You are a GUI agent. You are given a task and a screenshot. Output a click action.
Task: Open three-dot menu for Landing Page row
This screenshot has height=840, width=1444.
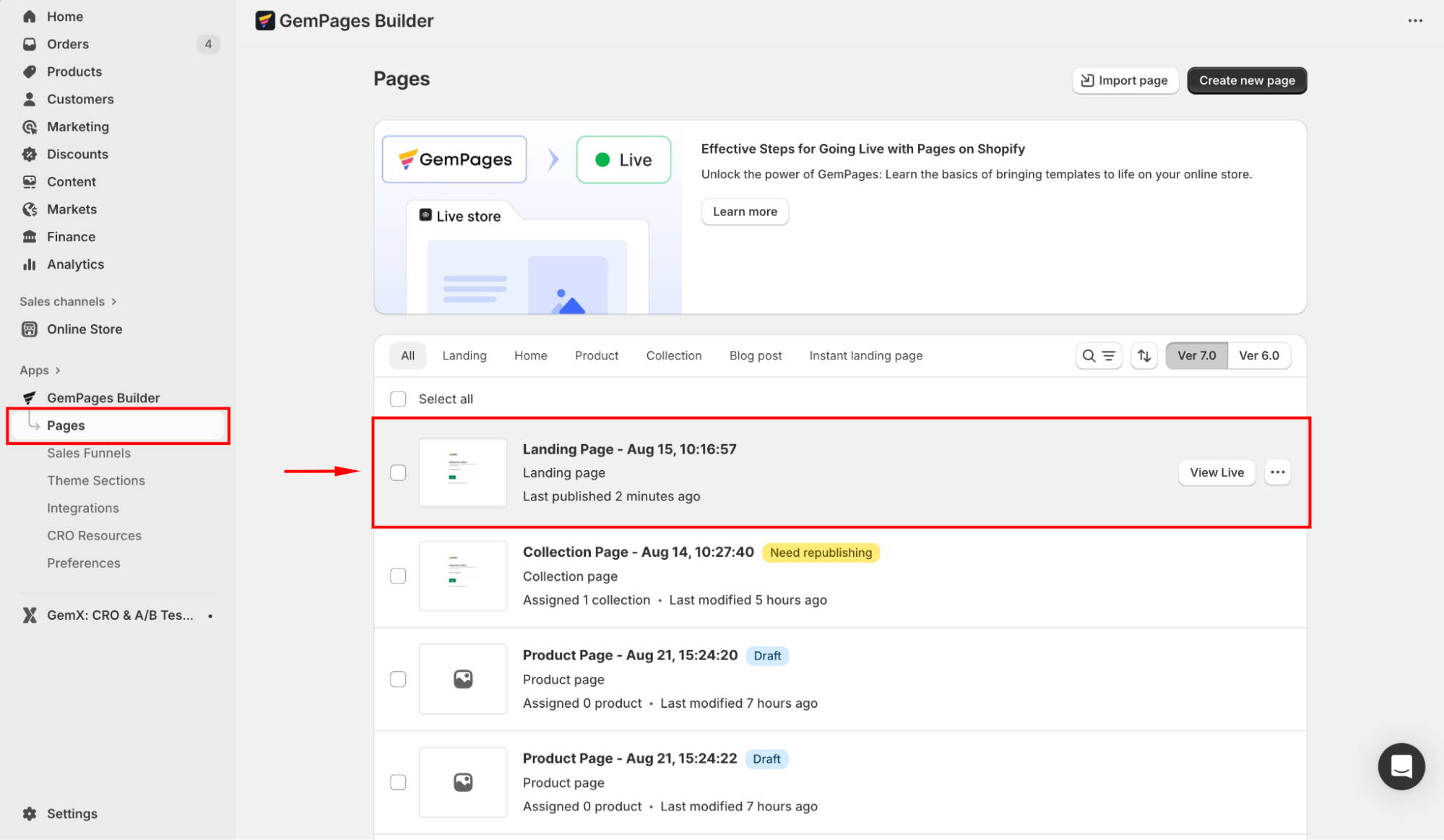tap(1277, 472)
